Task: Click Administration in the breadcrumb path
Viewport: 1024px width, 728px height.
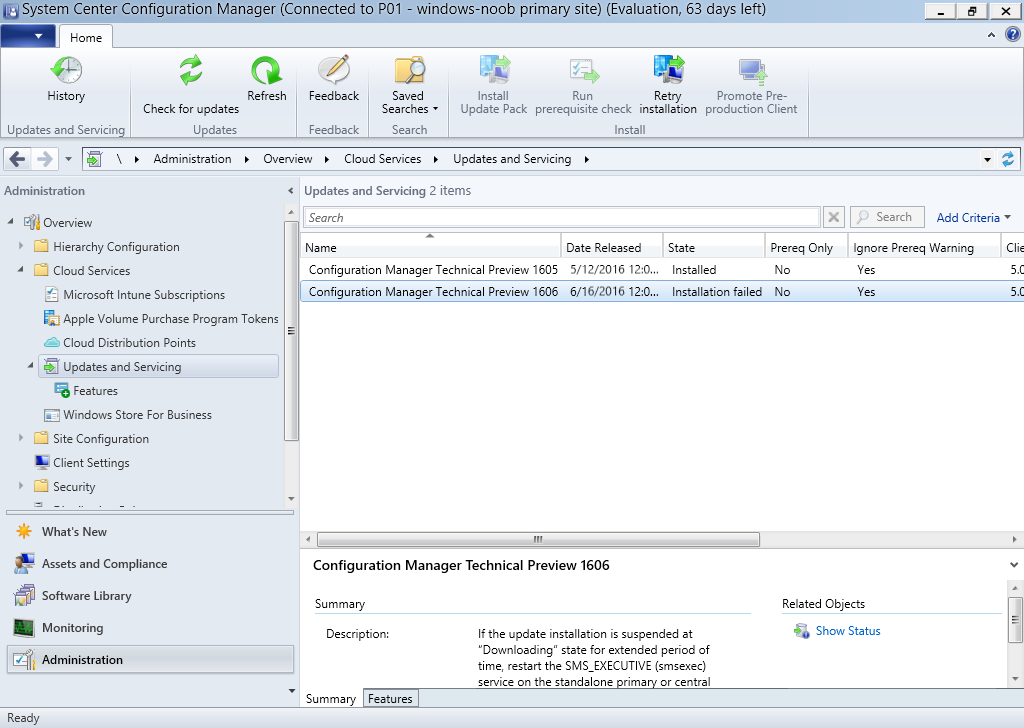Action: pyautogui.click(x=192, y=159)
